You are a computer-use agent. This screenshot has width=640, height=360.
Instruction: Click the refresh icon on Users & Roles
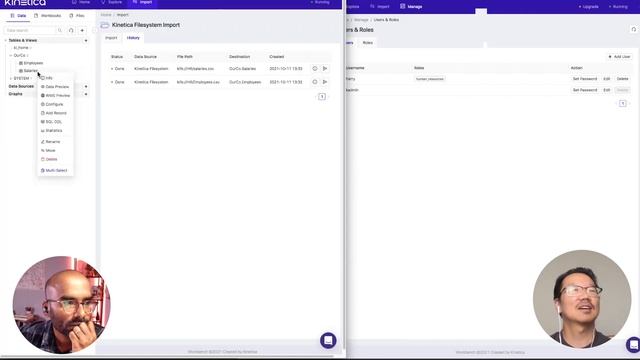coord(633,29)
